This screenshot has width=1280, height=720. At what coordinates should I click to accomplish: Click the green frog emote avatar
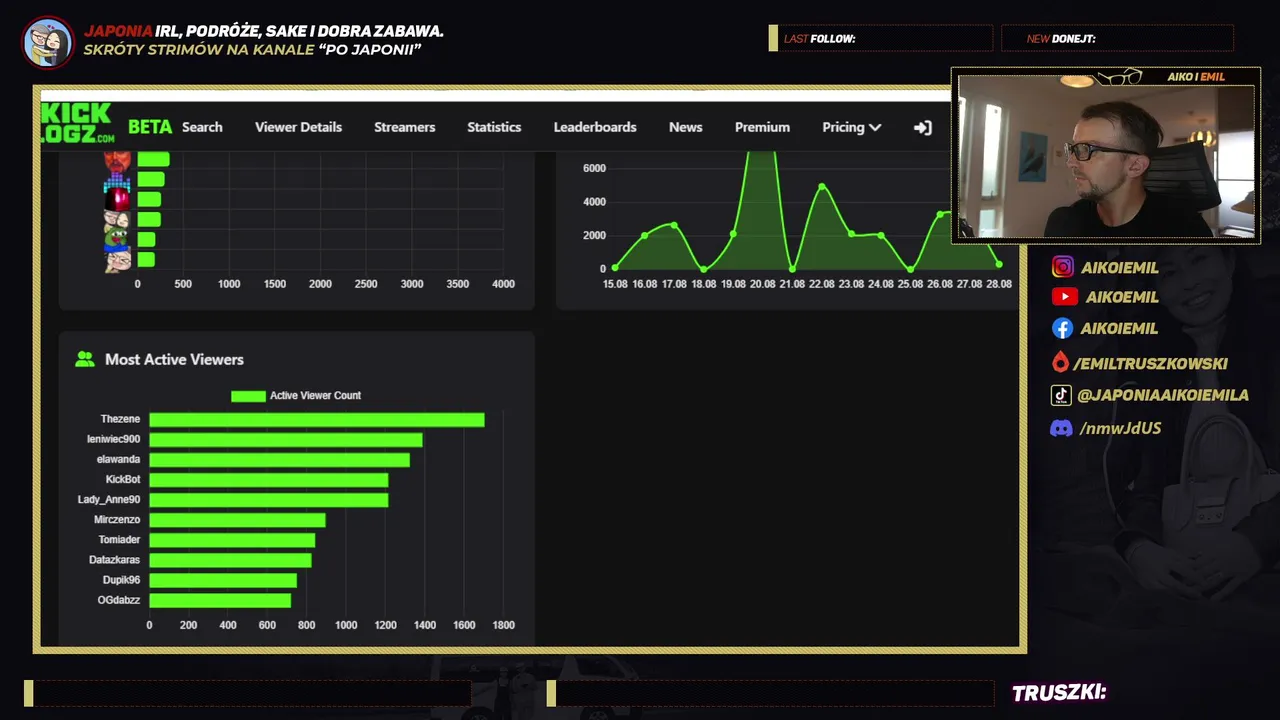117,239
